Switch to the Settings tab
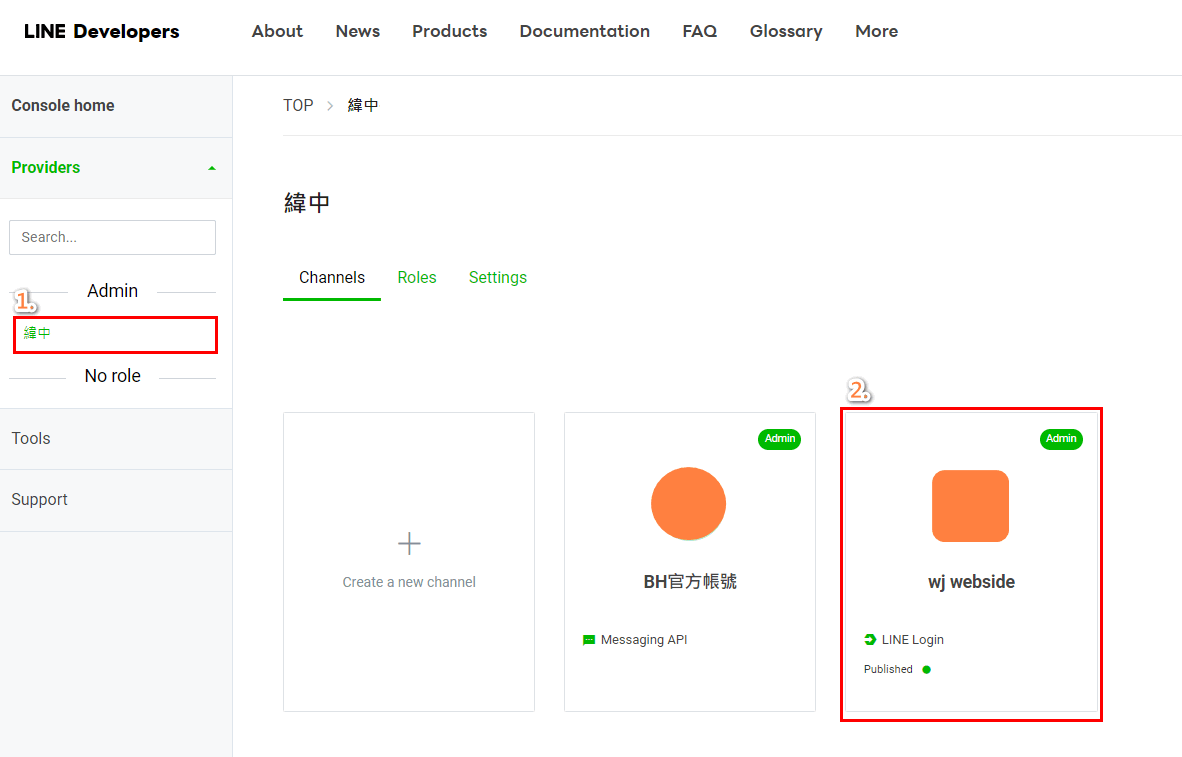 pyautogui.click(x=497, y=278)
